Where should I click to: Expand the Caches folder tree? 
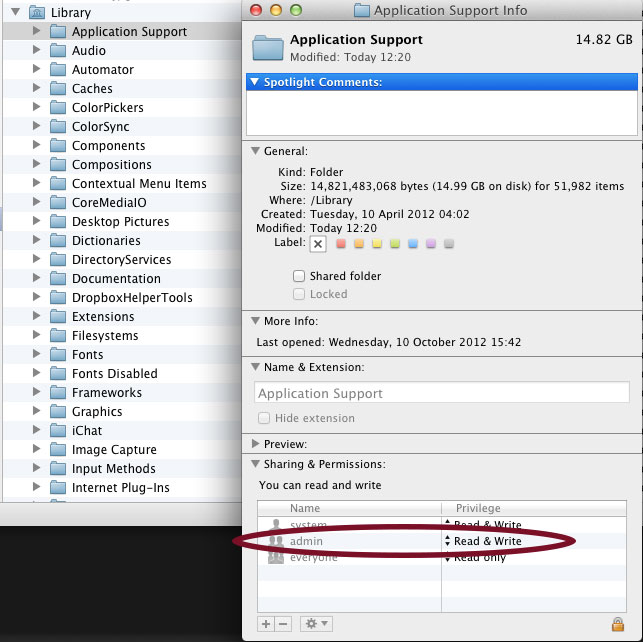[x=37, y=89]
